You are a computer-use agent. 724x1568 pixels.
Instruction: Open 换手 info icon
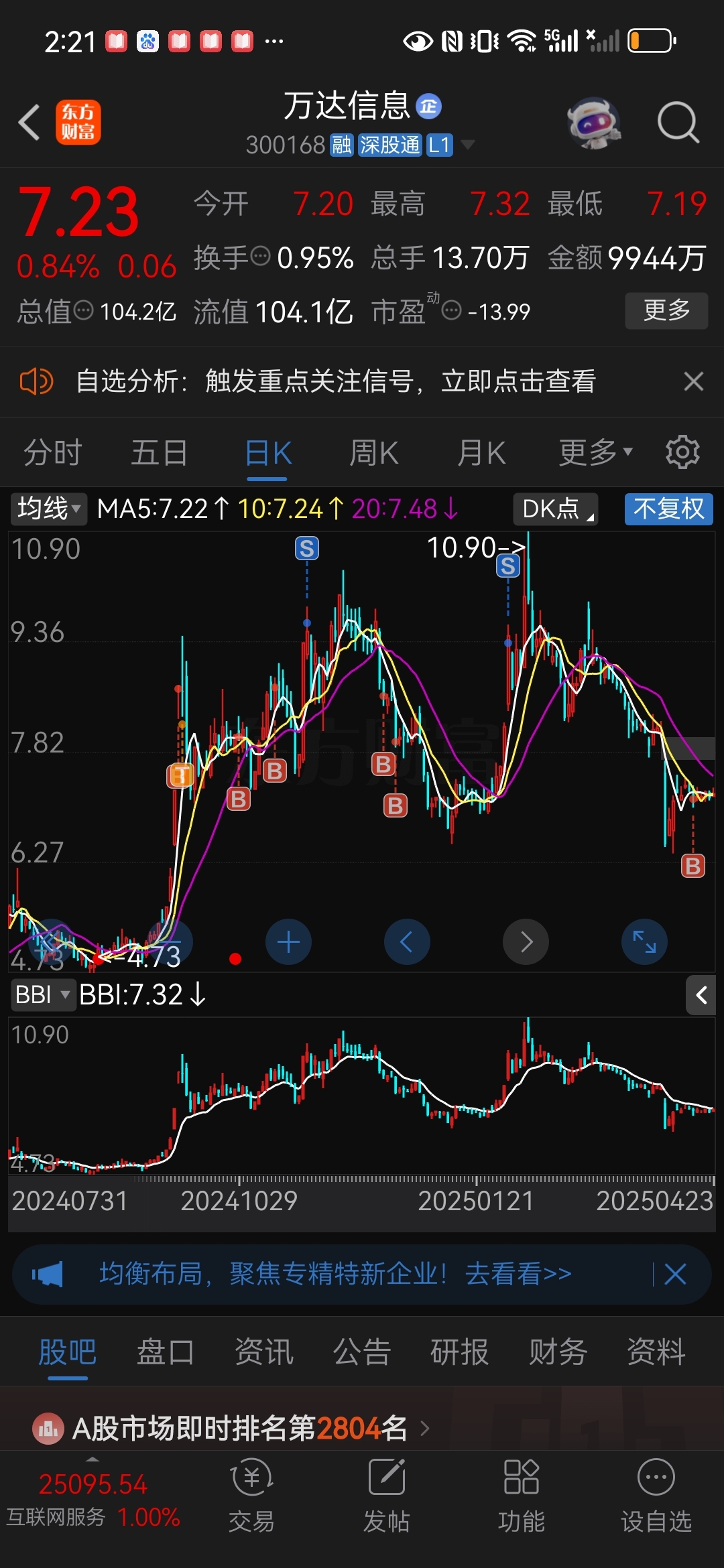260,256
